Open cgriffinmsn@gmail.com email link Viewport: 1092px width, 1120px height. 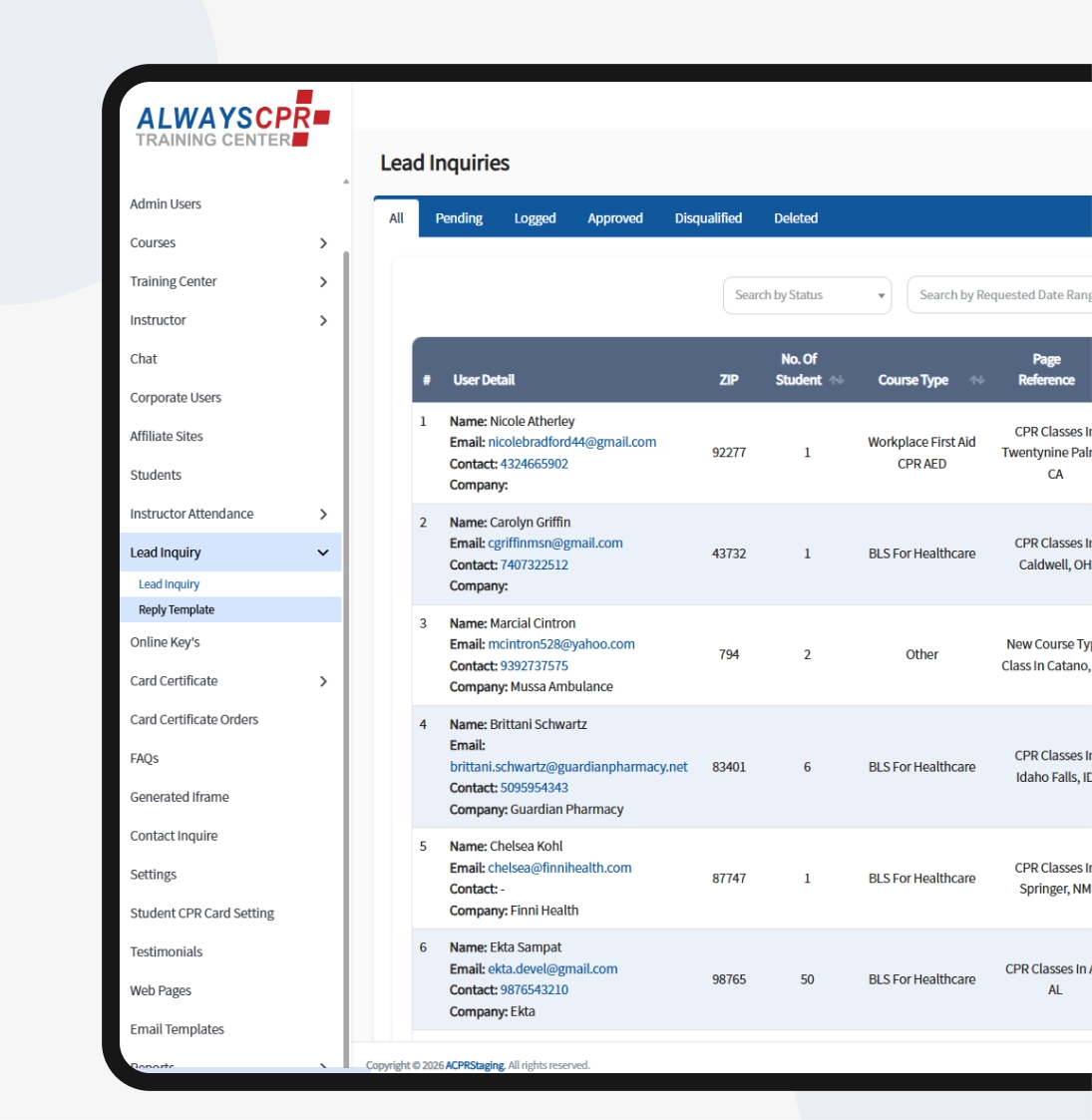(x=554, y=543)
